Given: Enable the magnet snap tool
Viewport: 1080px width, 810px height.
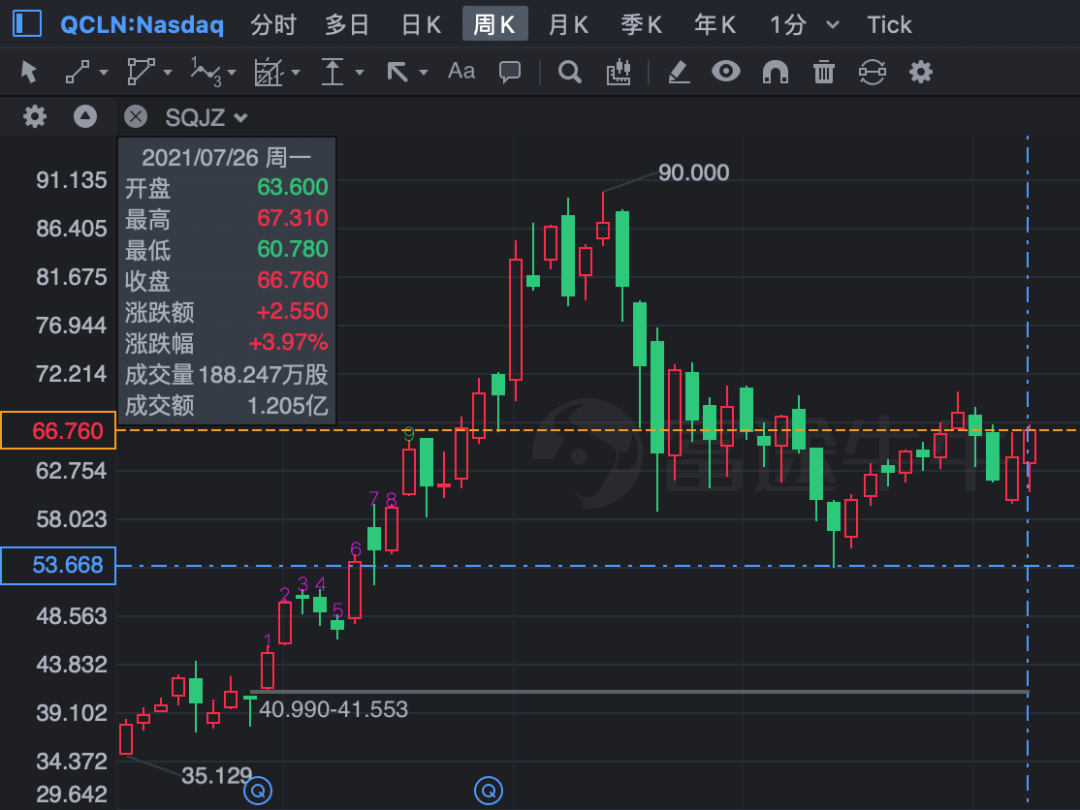Looking at the screenshot, I should pyautogui.click(x=776, y=71).
